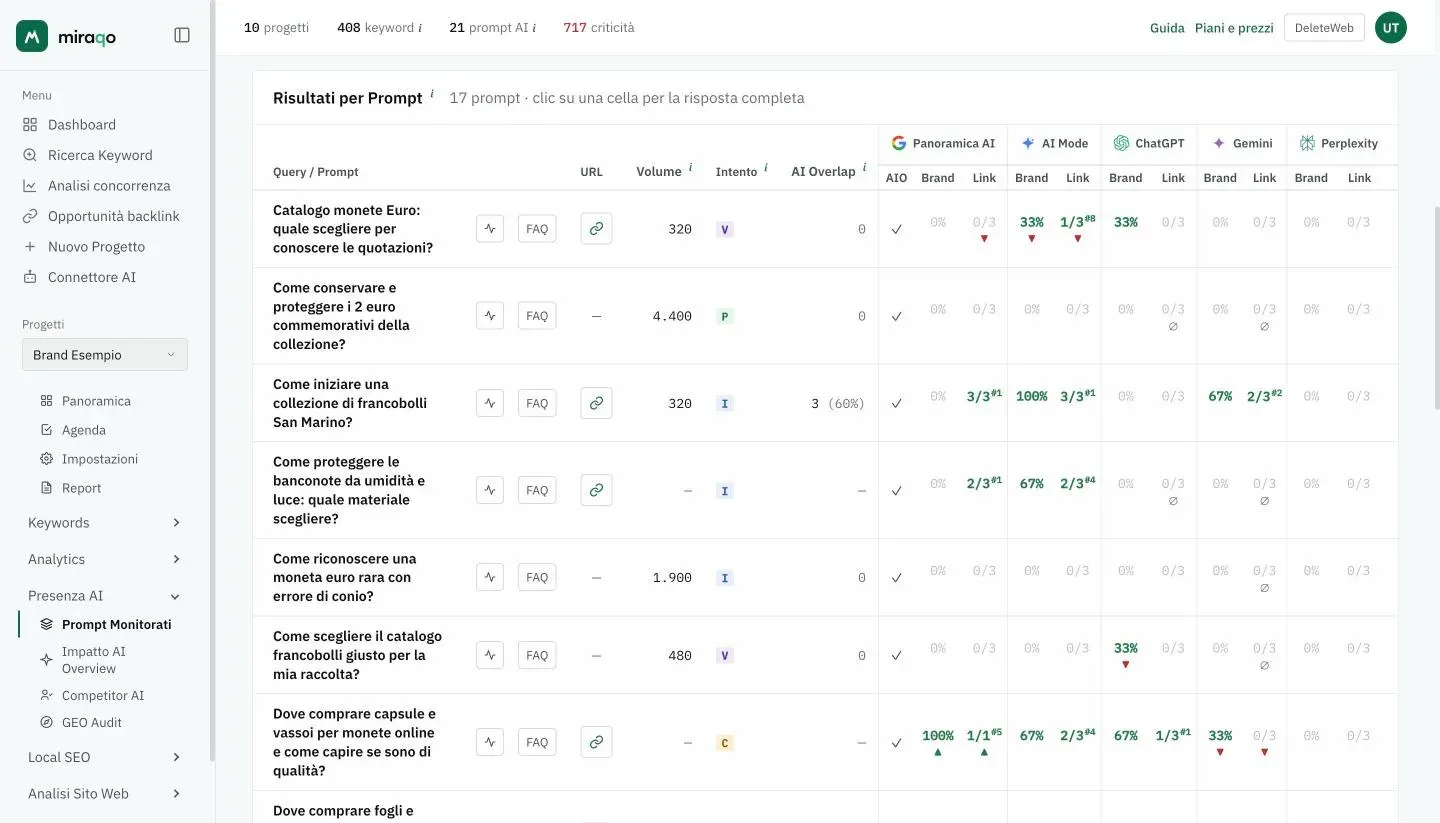Open the Brand Esempio project dropdown
The width and height of the screenshot is (1440, 823).
pos(105,355)
